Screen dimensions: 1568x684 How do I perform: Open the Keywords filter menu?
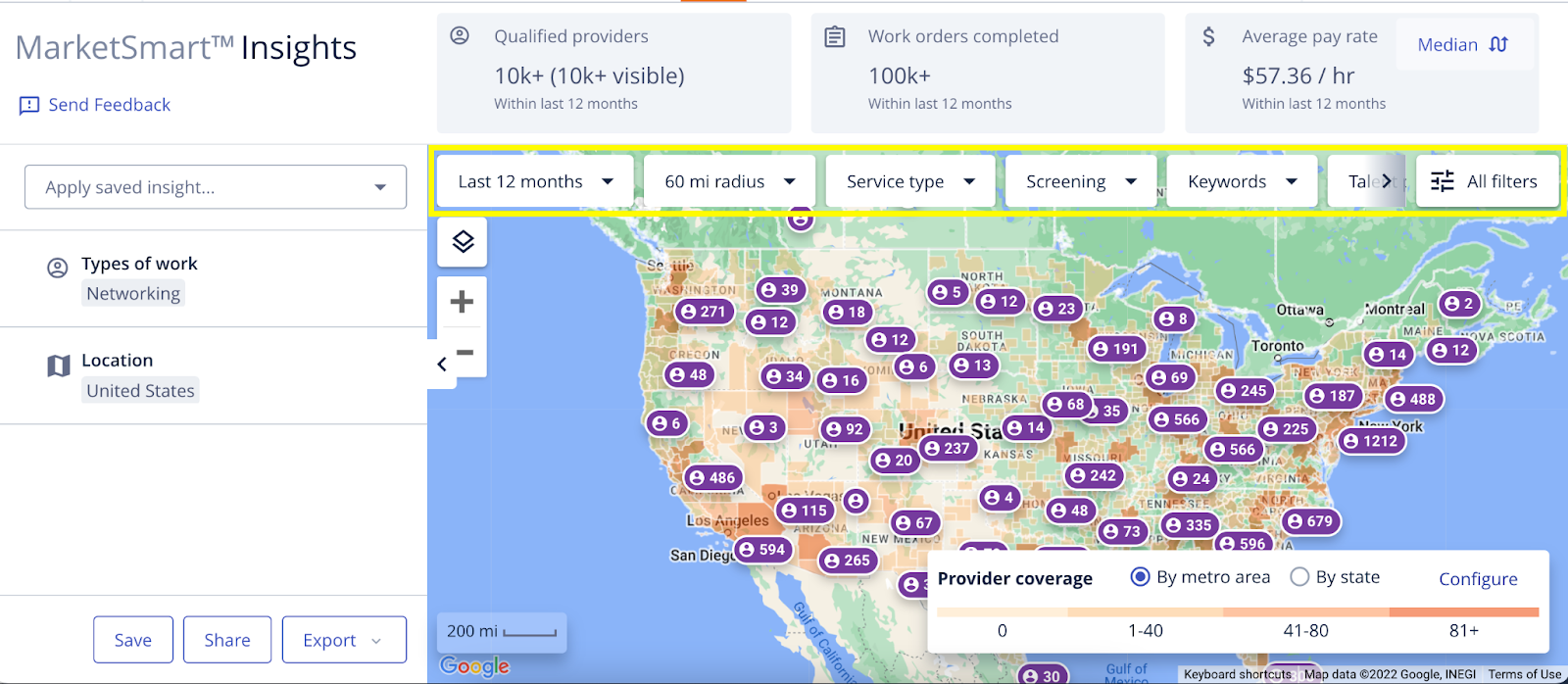(x=1242, y=181)
